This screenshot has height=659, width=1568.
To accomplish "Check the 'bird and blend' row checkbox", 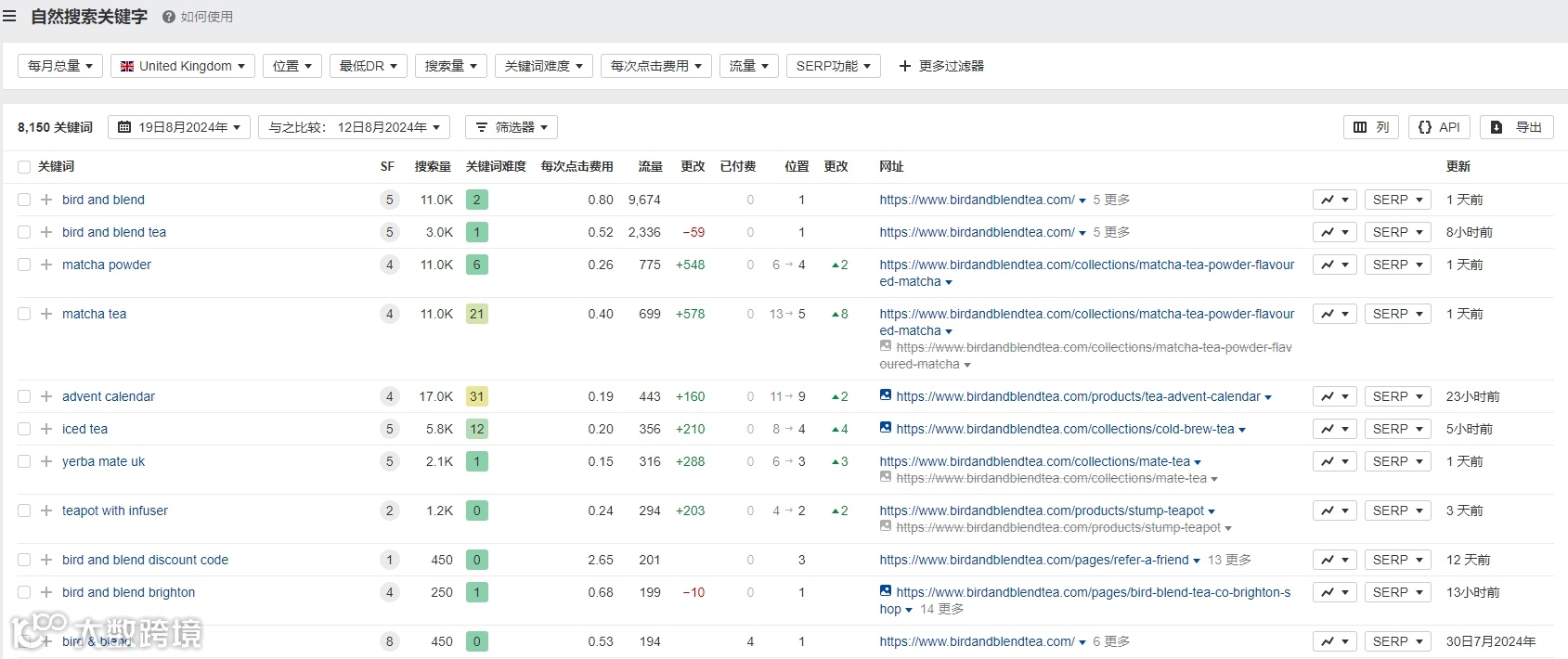I will click(x=24, y=200).
